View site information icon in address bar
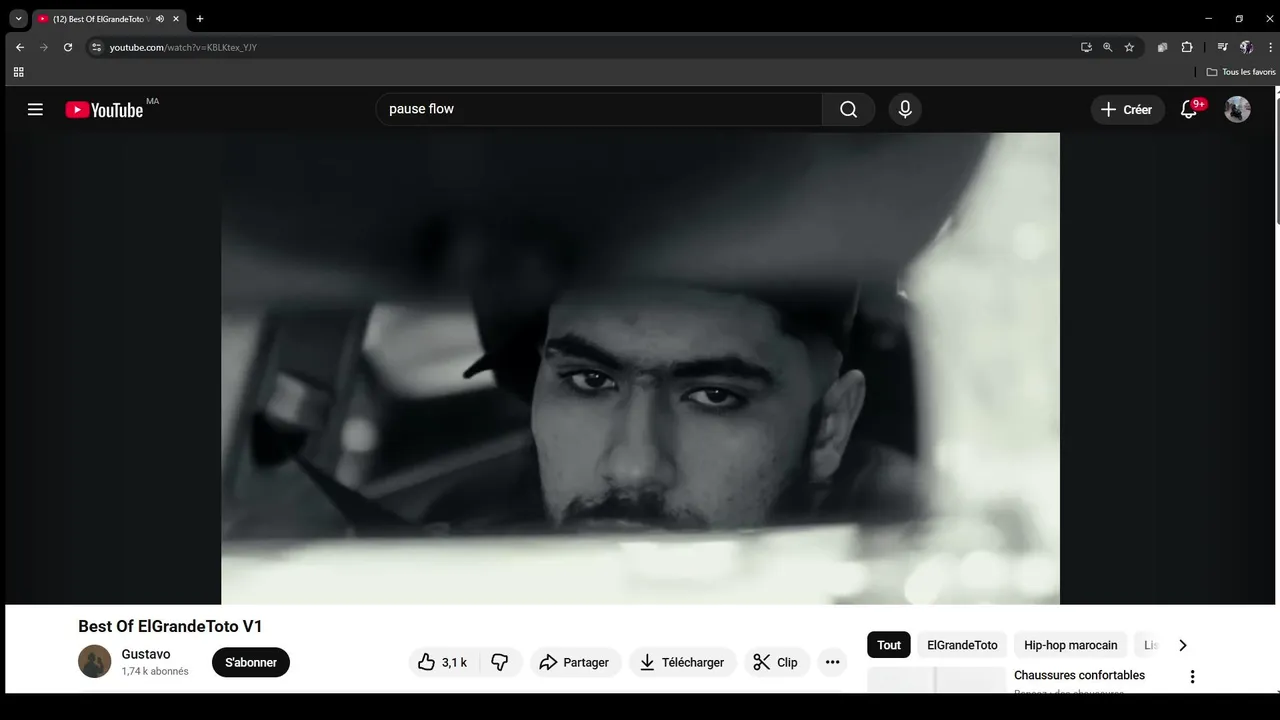 tap(96, 47)
